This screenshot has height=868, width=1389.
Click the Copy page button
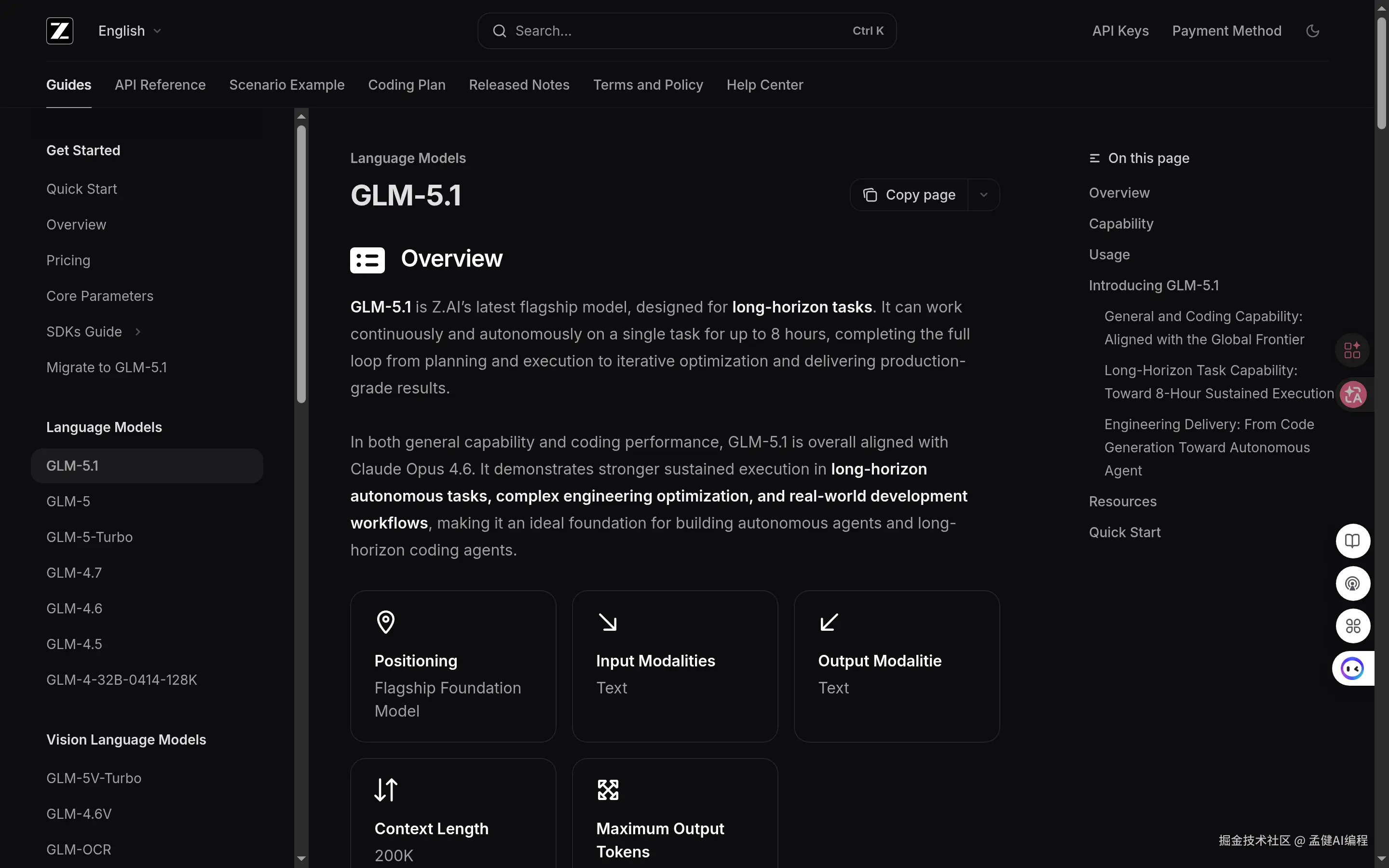909,195
